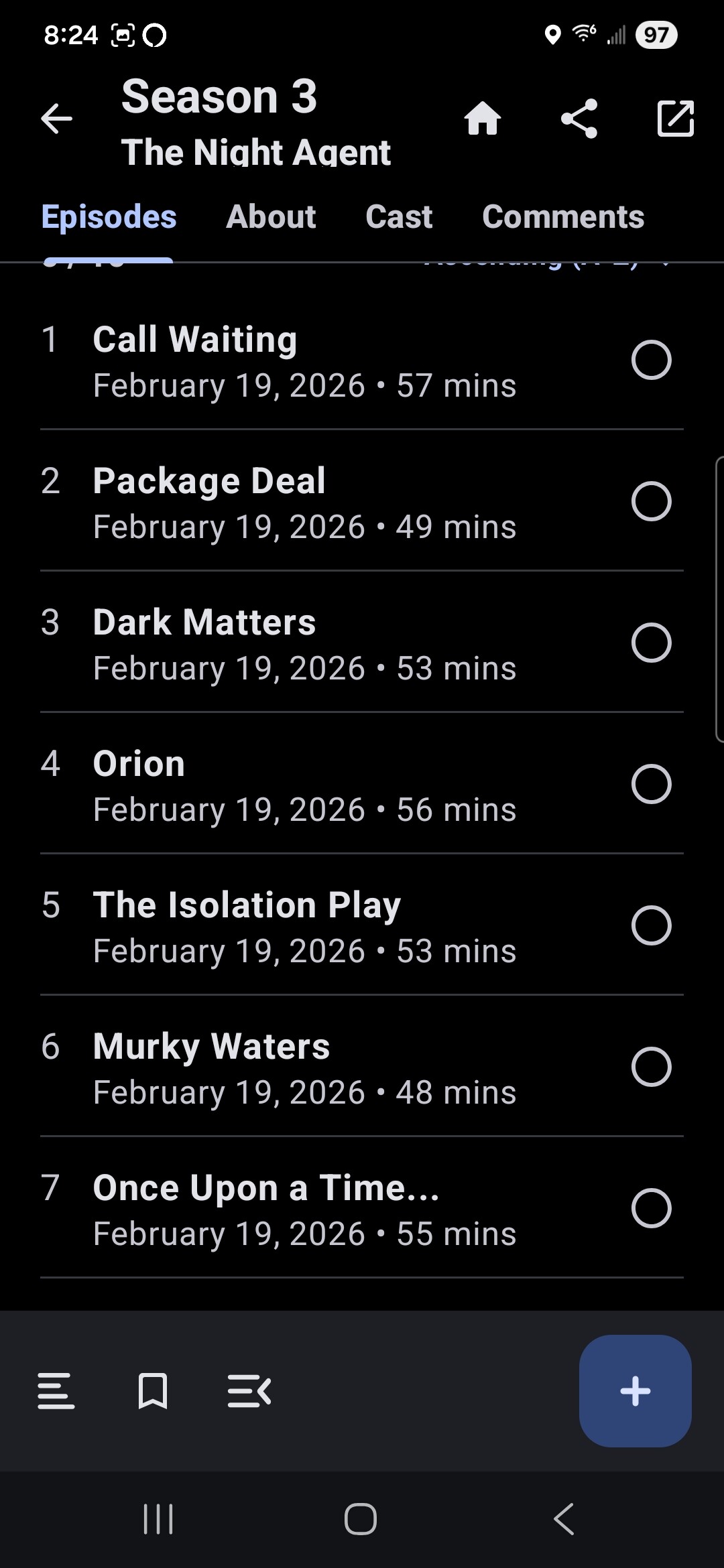Go to home via house icon
Screen dimensions: 724x1568
pyautogui.click(x=483, y=119)
